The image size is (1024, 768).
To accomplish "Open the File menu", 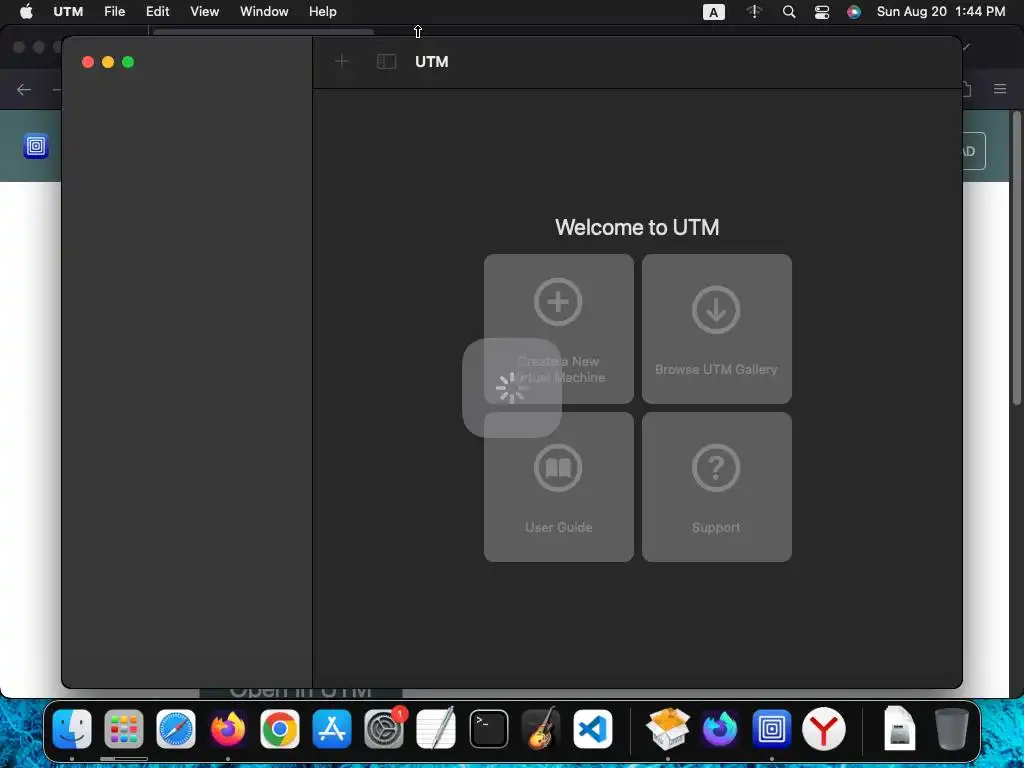I will coord(114,12).
